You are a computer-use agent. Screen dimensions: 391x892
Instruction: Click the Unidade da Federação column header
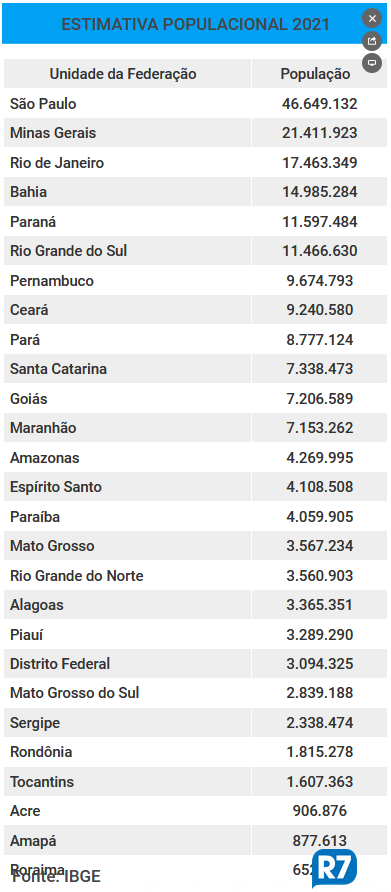[x=123, y=74]
